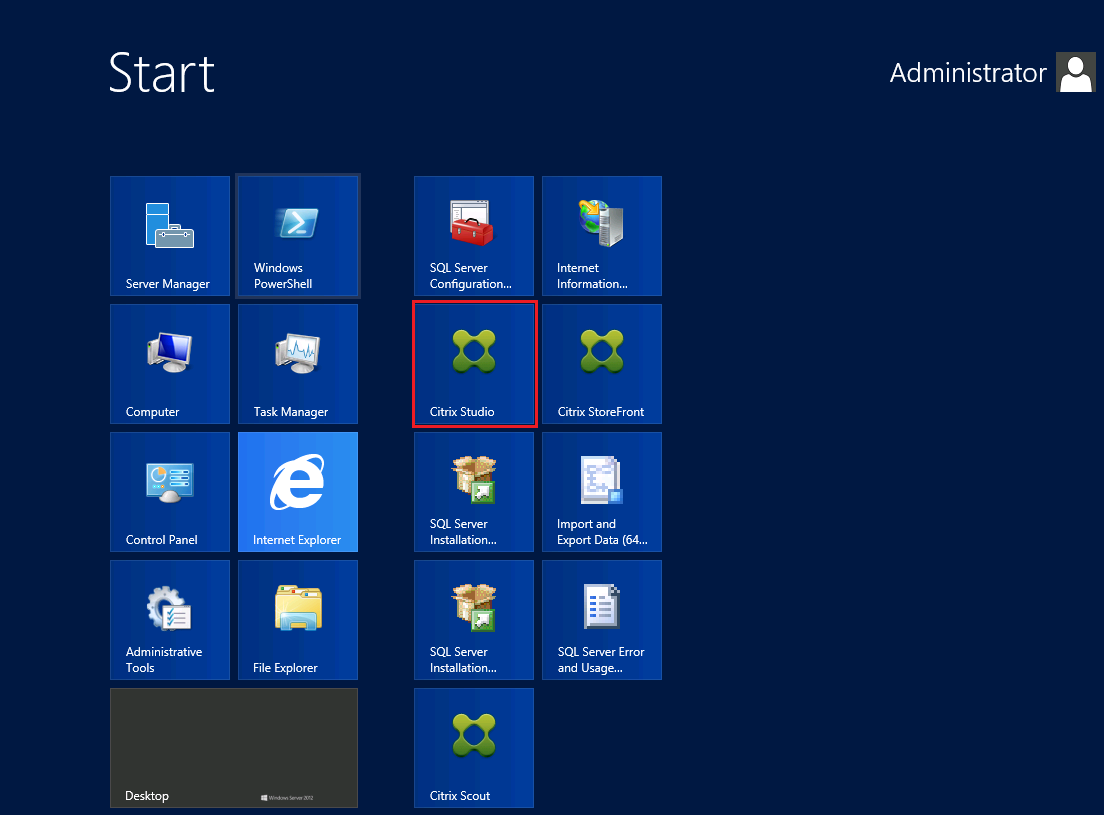Launch Windows PowerShell tile
The width and height of the screenshot is (1104, 815).
point(298,236)
